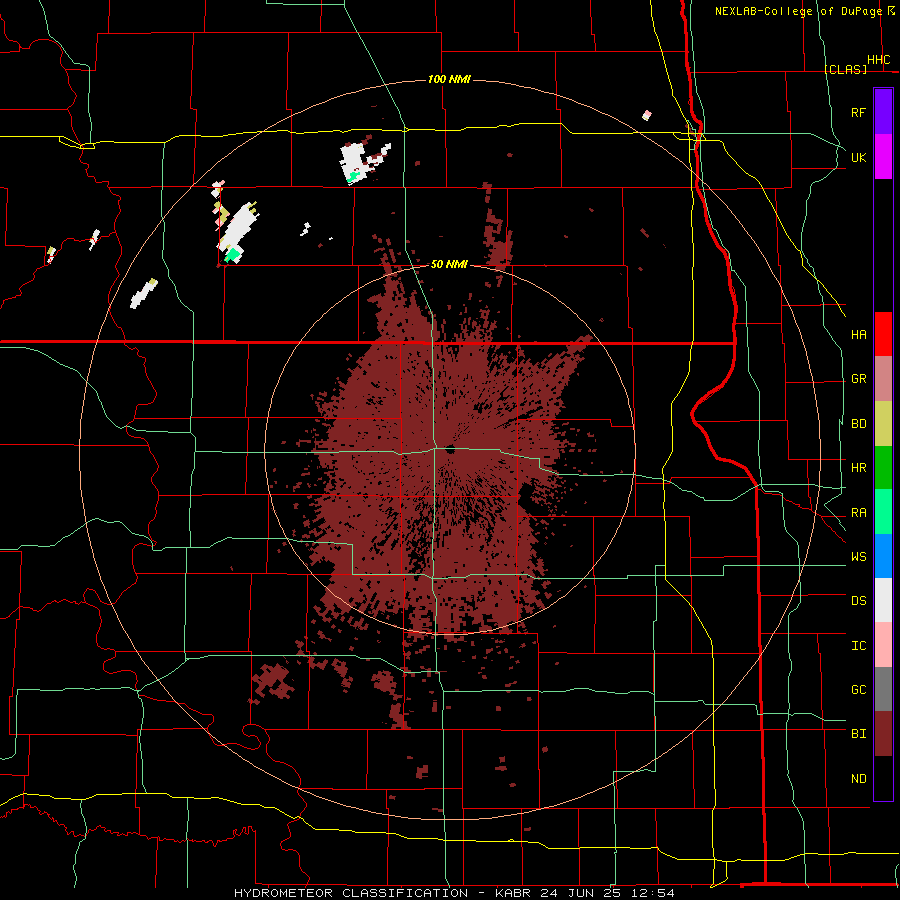Click the purple RF color swatch
Viewport: 900px width, 900px height.
883,112
